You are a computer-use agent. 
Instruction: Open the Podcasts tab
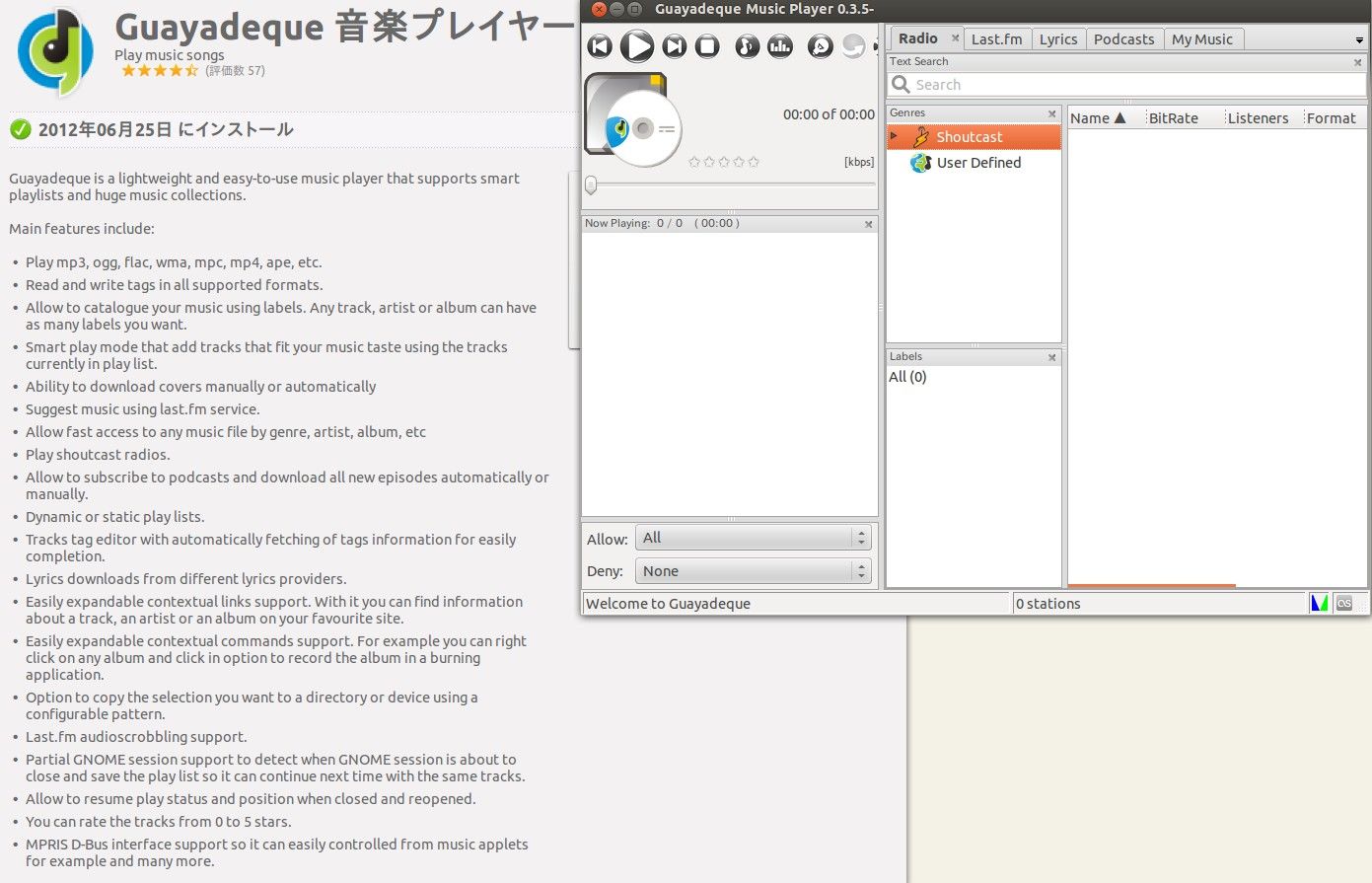pyautogui.click(x=1123, y=39)
